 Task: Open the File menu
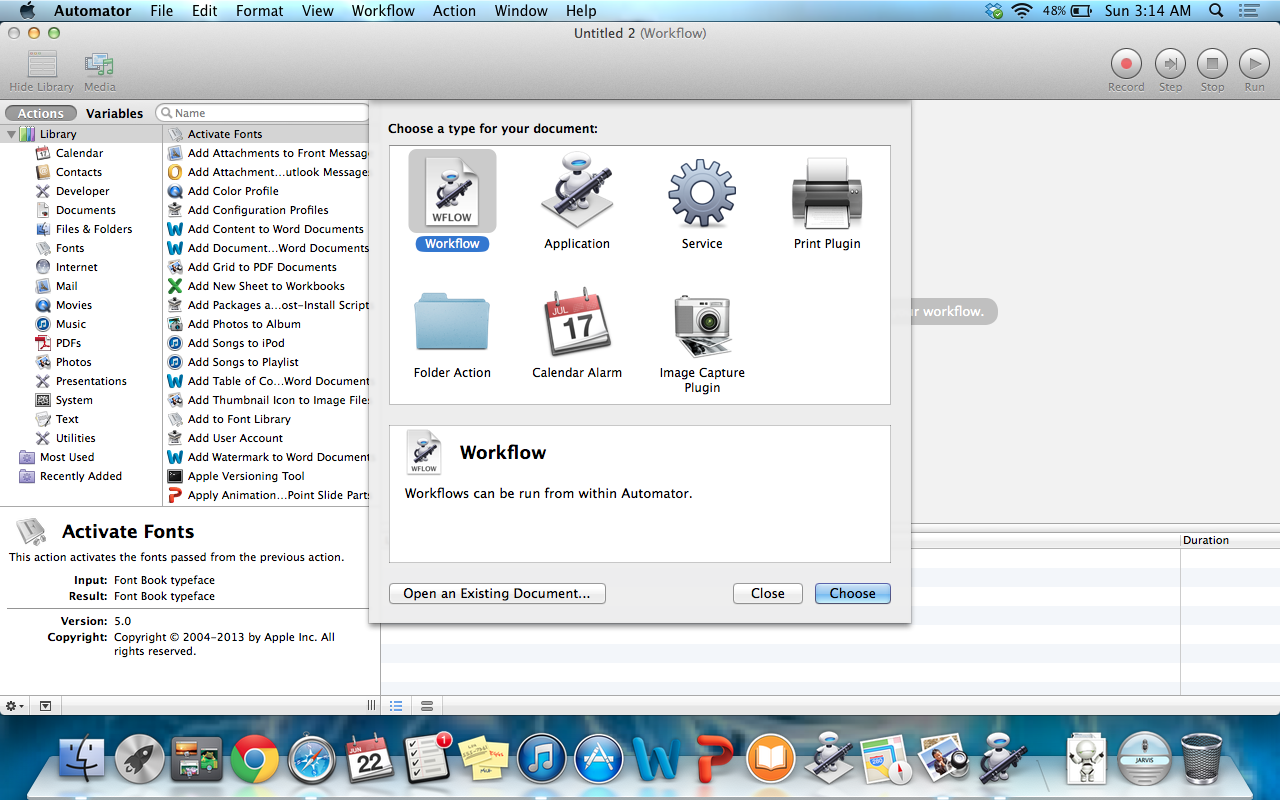161,11
